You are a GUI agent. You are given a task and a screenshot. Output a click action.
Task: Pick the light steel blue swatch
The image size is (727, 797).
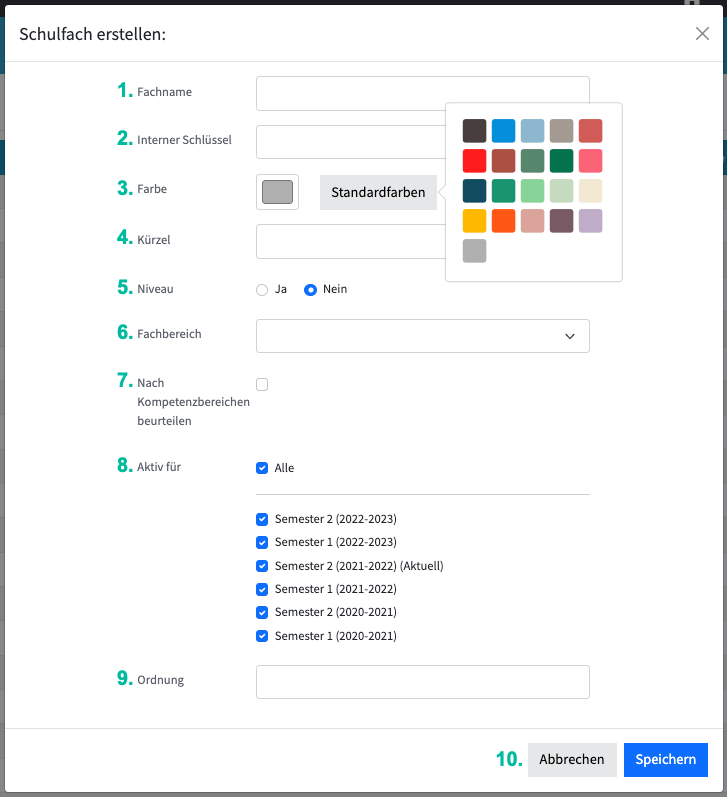(532, 131)
